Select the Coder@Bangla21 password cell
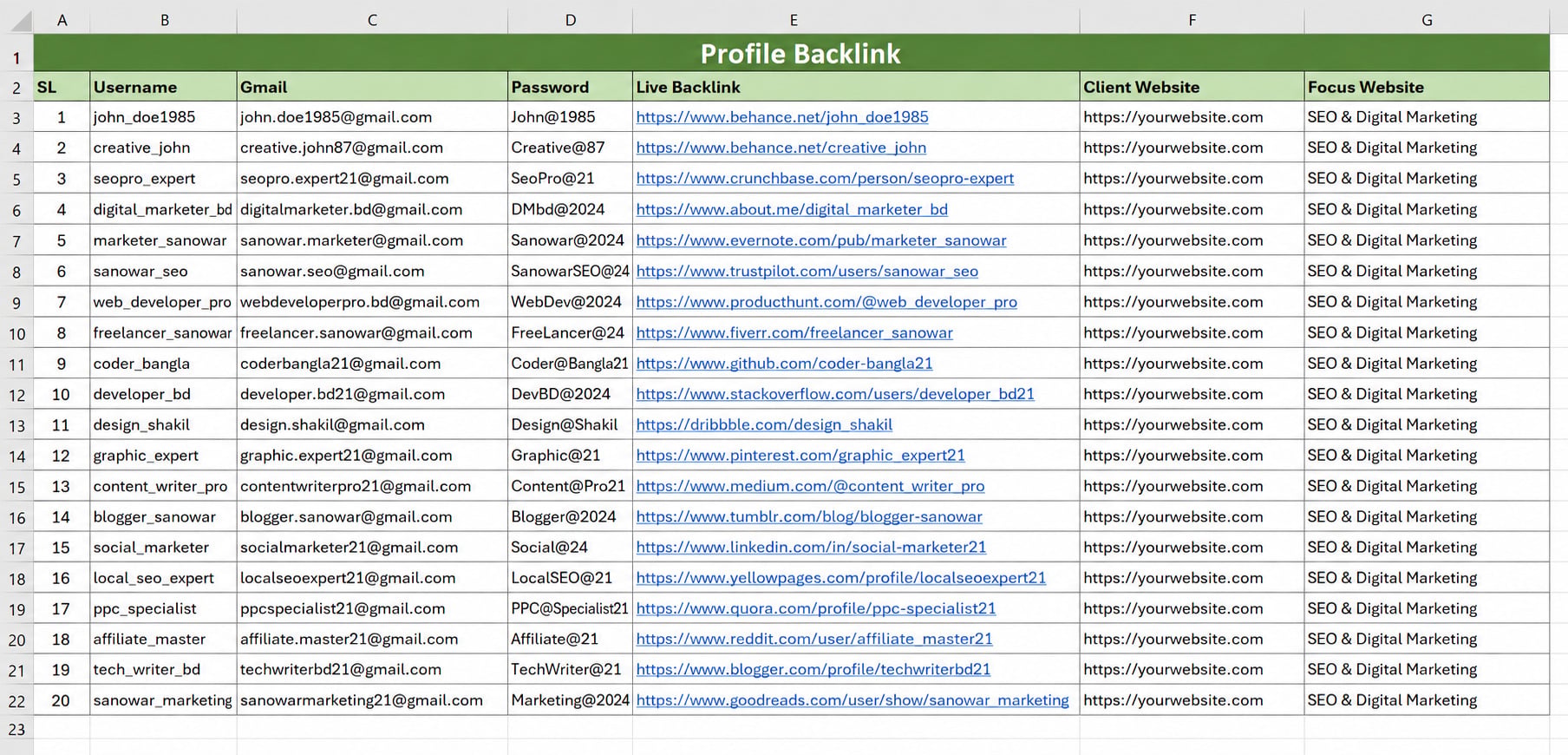This screenshot has height=755, width=1568. (x=570, y=364)
